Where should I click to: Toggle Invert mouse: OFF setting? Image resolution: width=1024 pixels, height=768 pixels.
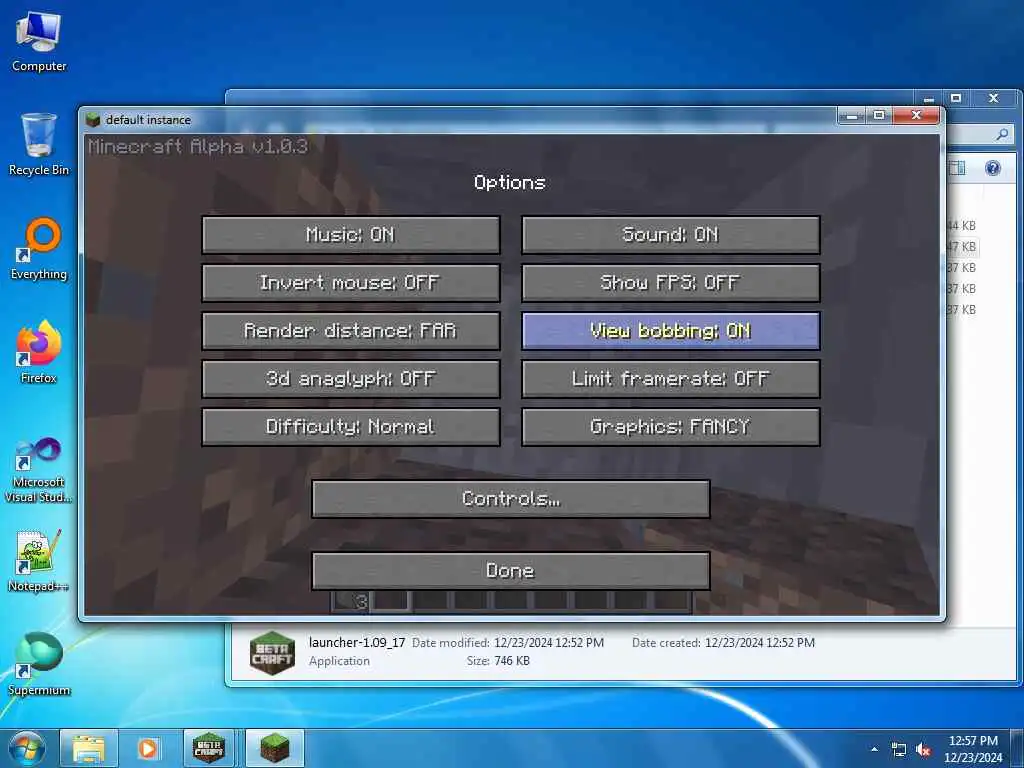click(351, 283)
